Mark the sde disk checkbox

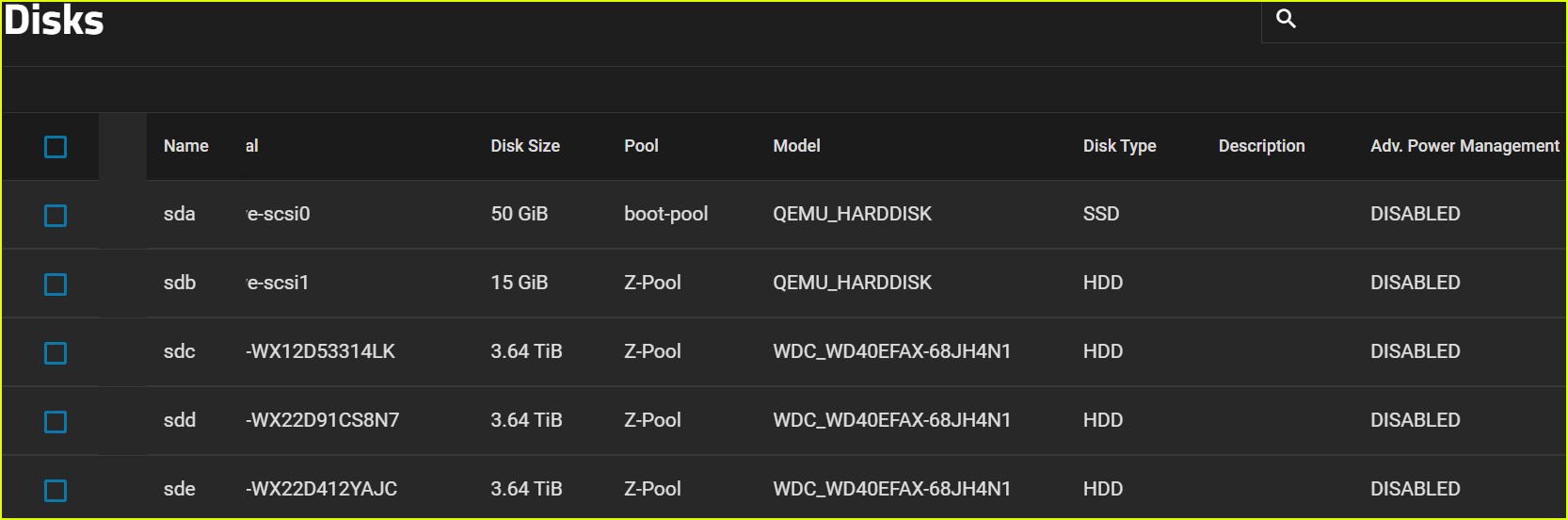(x=56, y=491)
